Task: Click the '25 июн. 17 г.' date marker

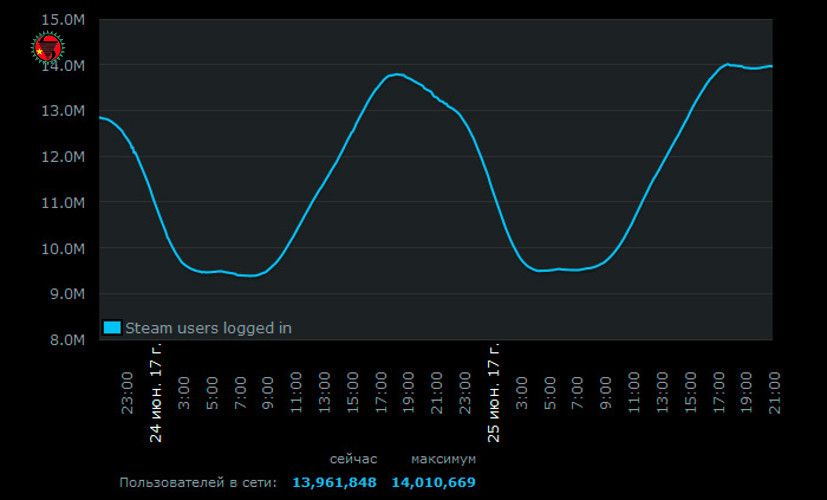Action: point(494,395)
